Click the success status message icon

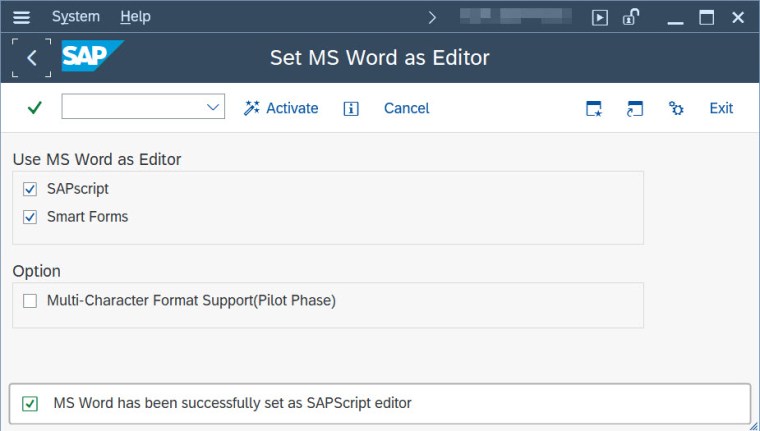(30, 403)
